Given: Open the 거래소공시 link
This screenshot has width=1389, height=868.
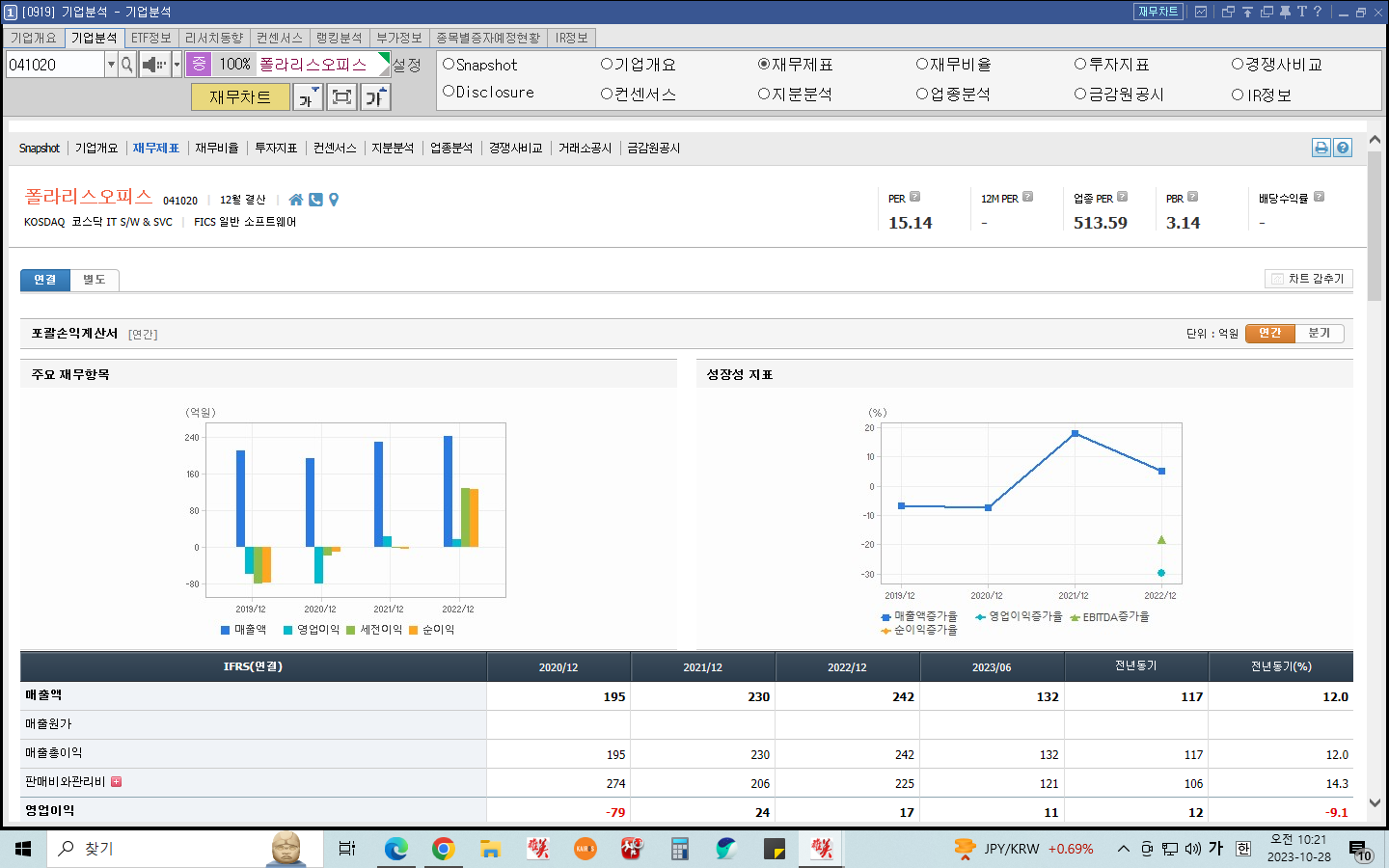Looking at the screenshot, I should point(585,148).
